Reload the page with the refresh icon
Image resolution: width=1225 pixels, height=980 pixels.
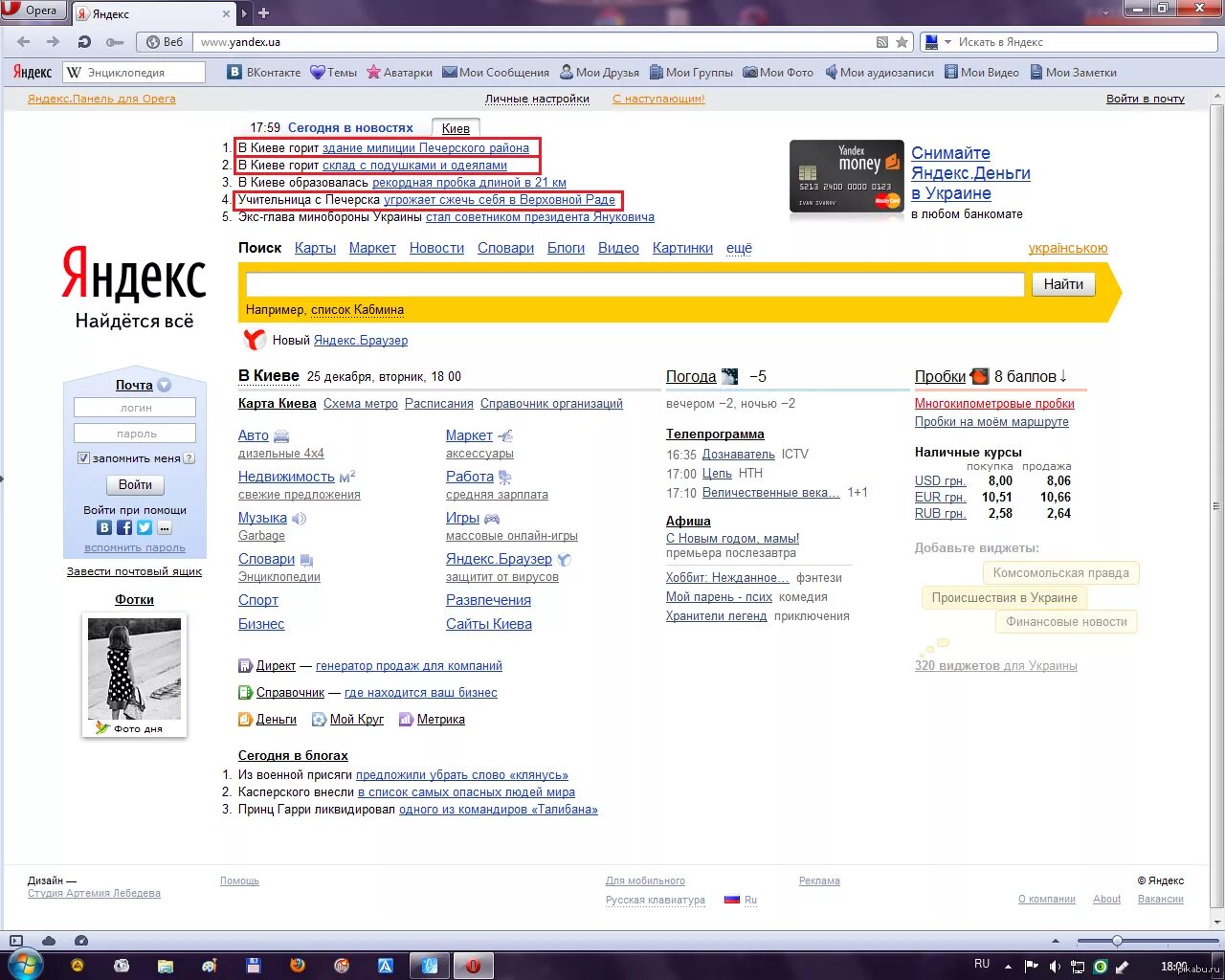coord(84,42)
